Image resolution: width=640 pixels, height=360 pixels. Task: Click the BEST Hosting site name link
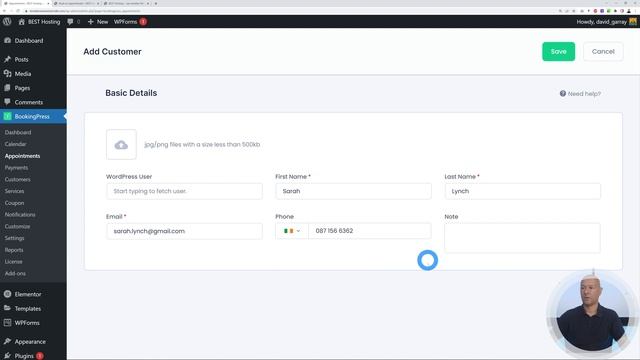44,22
